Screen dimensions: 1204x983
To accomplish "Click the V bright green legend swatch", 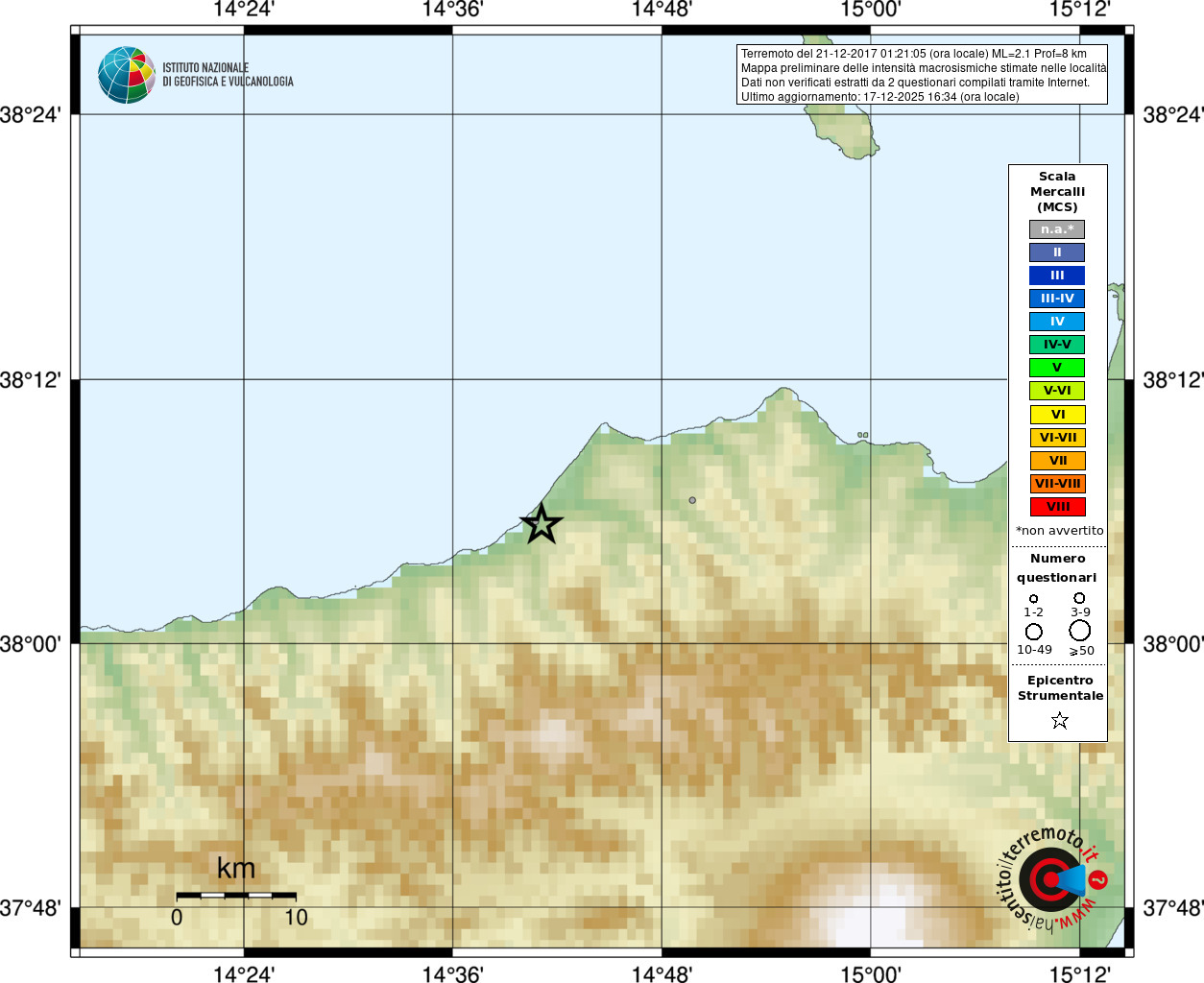I will (1057, 368).
